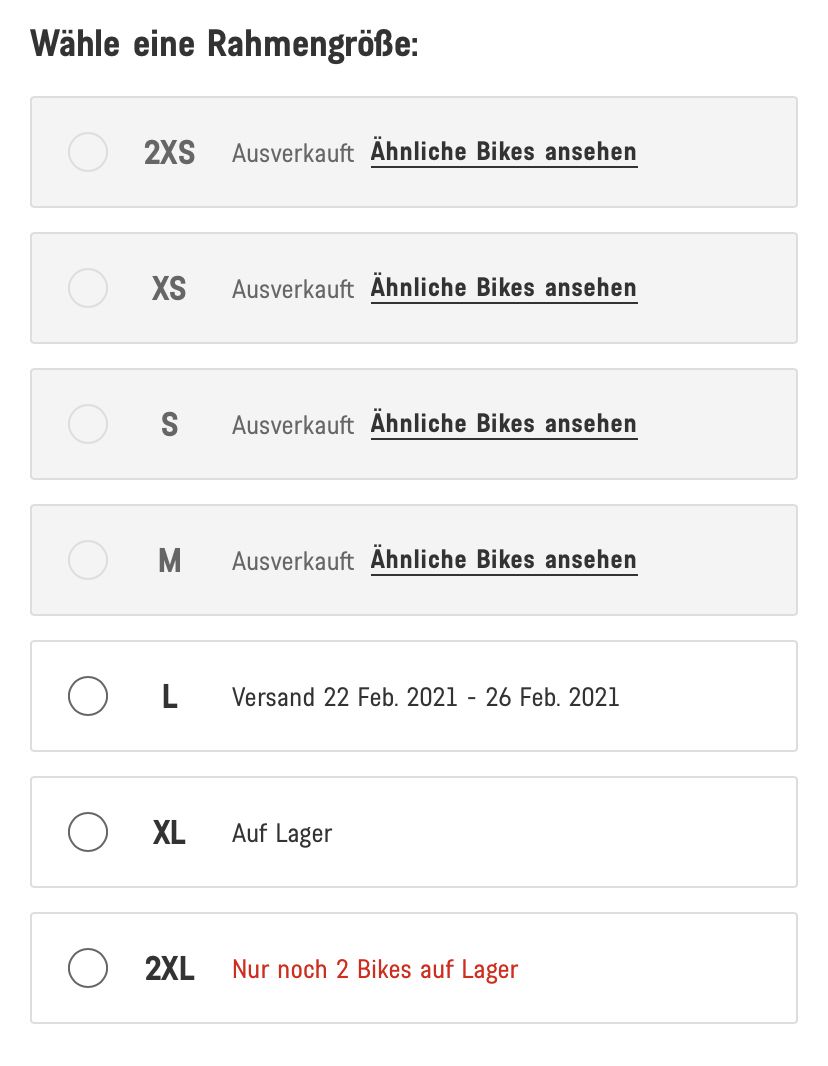
Task: Click the bold 'L' size label
Action: click(x=170, y=697)
